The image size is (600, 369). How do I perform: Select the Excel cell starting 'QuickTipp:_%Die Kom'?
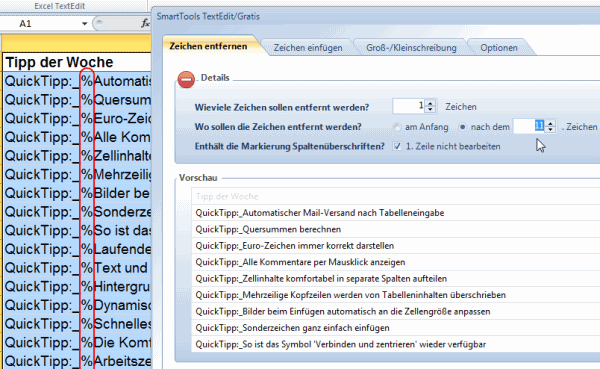[77, 342]
